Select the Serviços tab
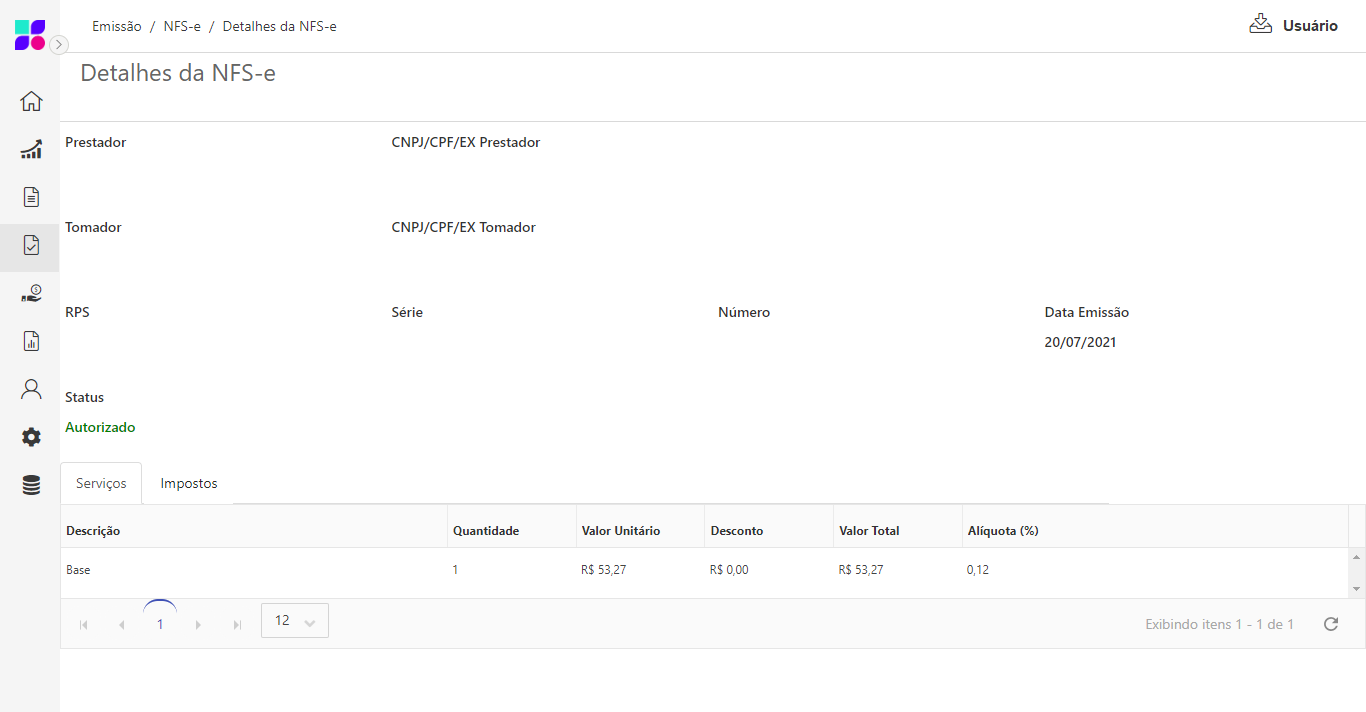 click(101, 483)
